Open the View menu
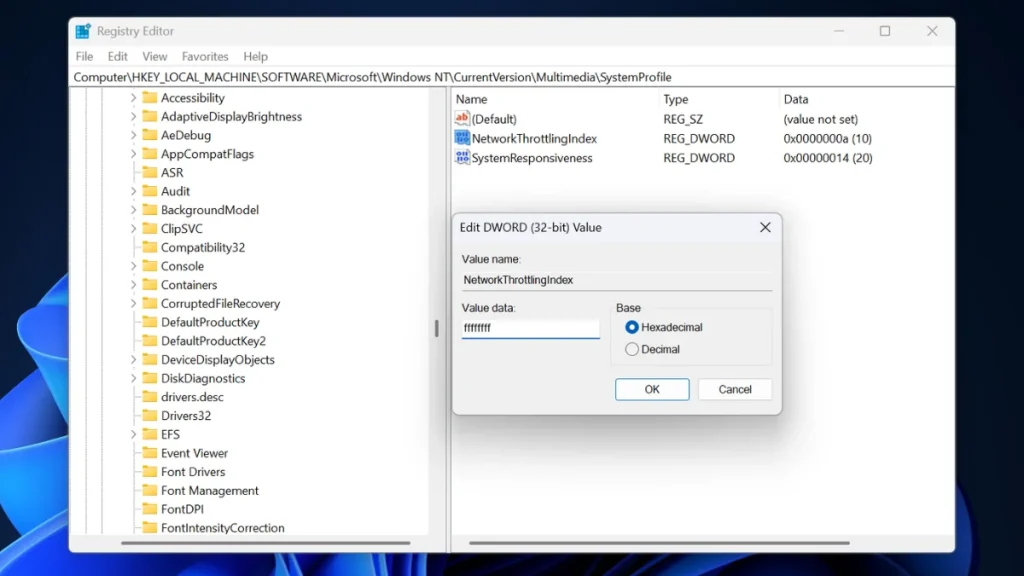1024x576 pixels. click(155, 56)
